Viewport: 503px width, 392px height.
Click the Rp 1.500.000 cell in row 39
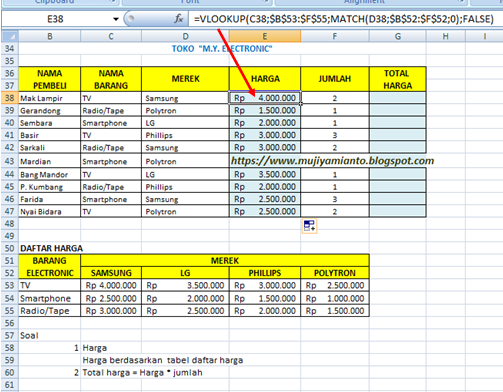point(265,110)
